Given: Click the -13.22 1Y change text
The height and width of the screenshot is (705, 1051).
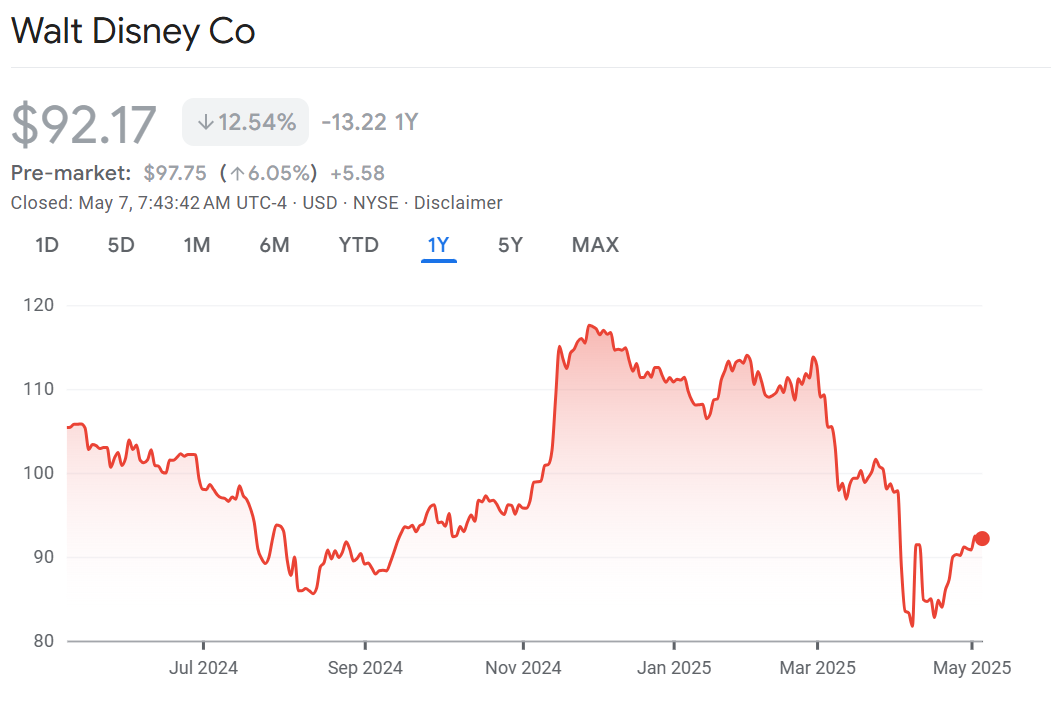Looking at the screenshot, I should (369, 123).
